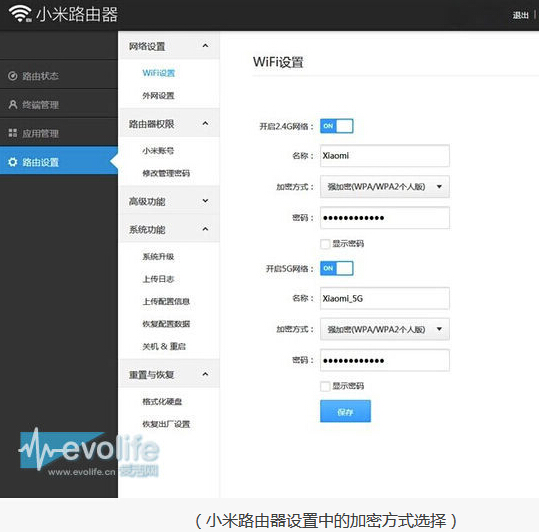Open the 终端管理 sidebar menu
This screenshot has width=539, height=532.
59,104
